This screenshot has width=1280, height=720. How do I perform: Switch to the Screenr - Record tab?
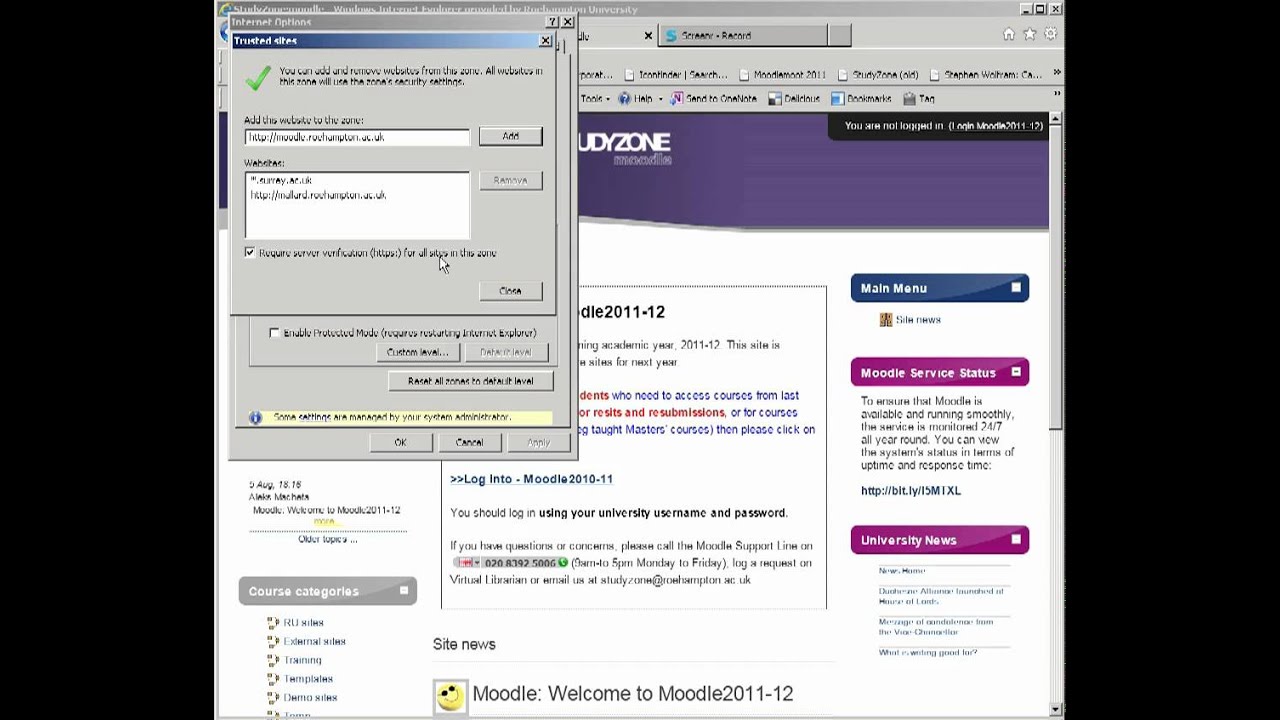click(744, 35)
